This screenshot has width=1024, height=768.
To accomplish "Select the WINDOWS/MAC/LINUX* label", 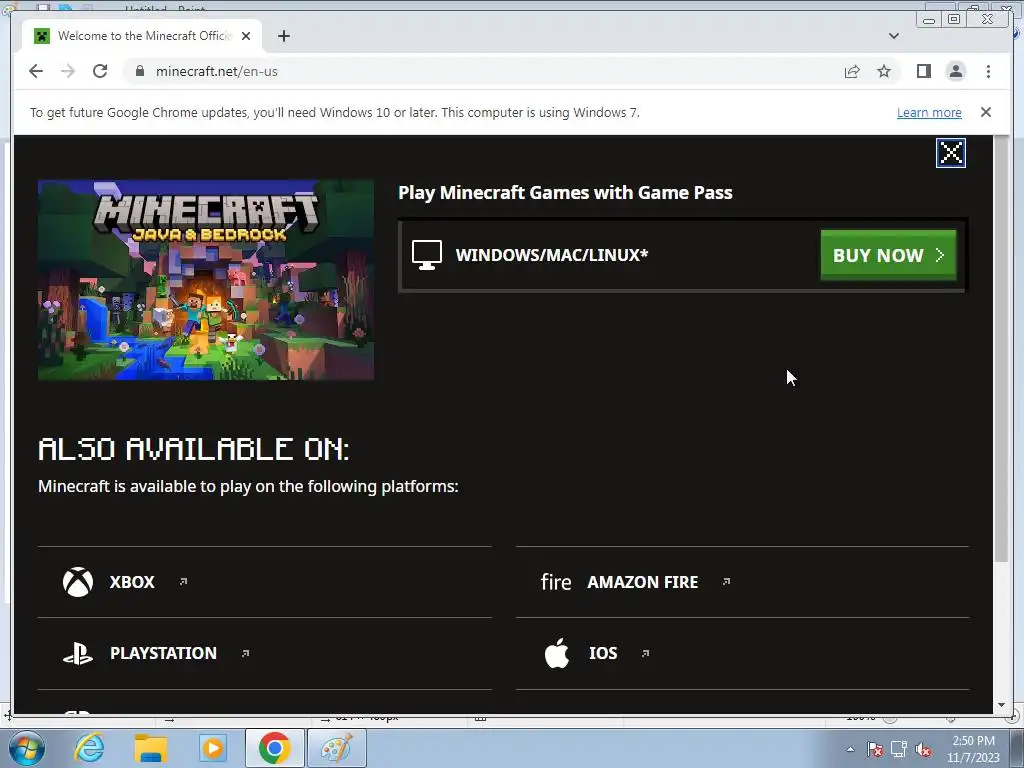I will [551, 255].
